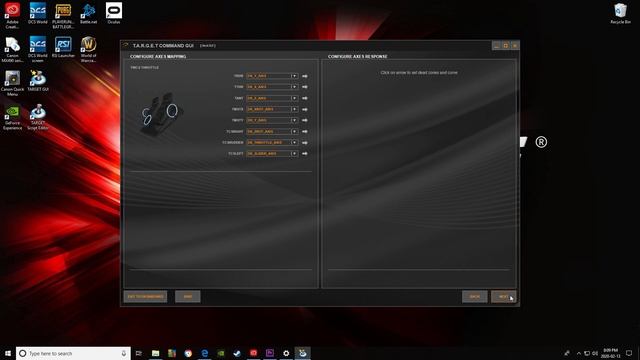Select the GeForce Experience desktop icon
This screenshot has width=640, height=360.
tap(12, 117)
